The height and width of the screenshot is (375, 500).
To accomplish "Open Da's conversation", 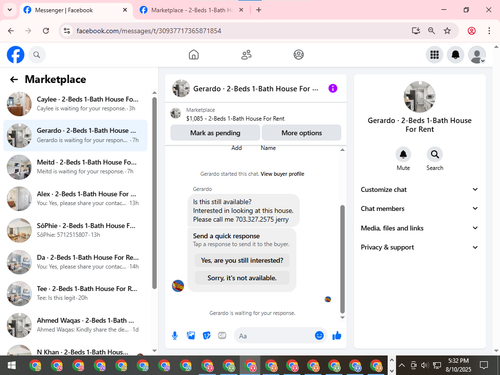I will [x=75, y=262].
